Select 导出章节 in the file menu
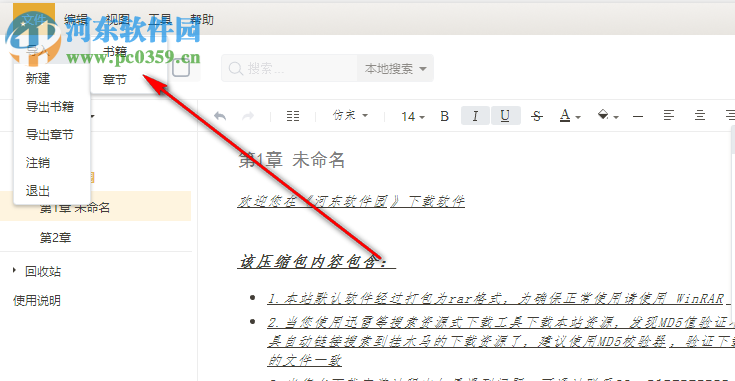Screen dimensions: 735x381 [52, 134]
